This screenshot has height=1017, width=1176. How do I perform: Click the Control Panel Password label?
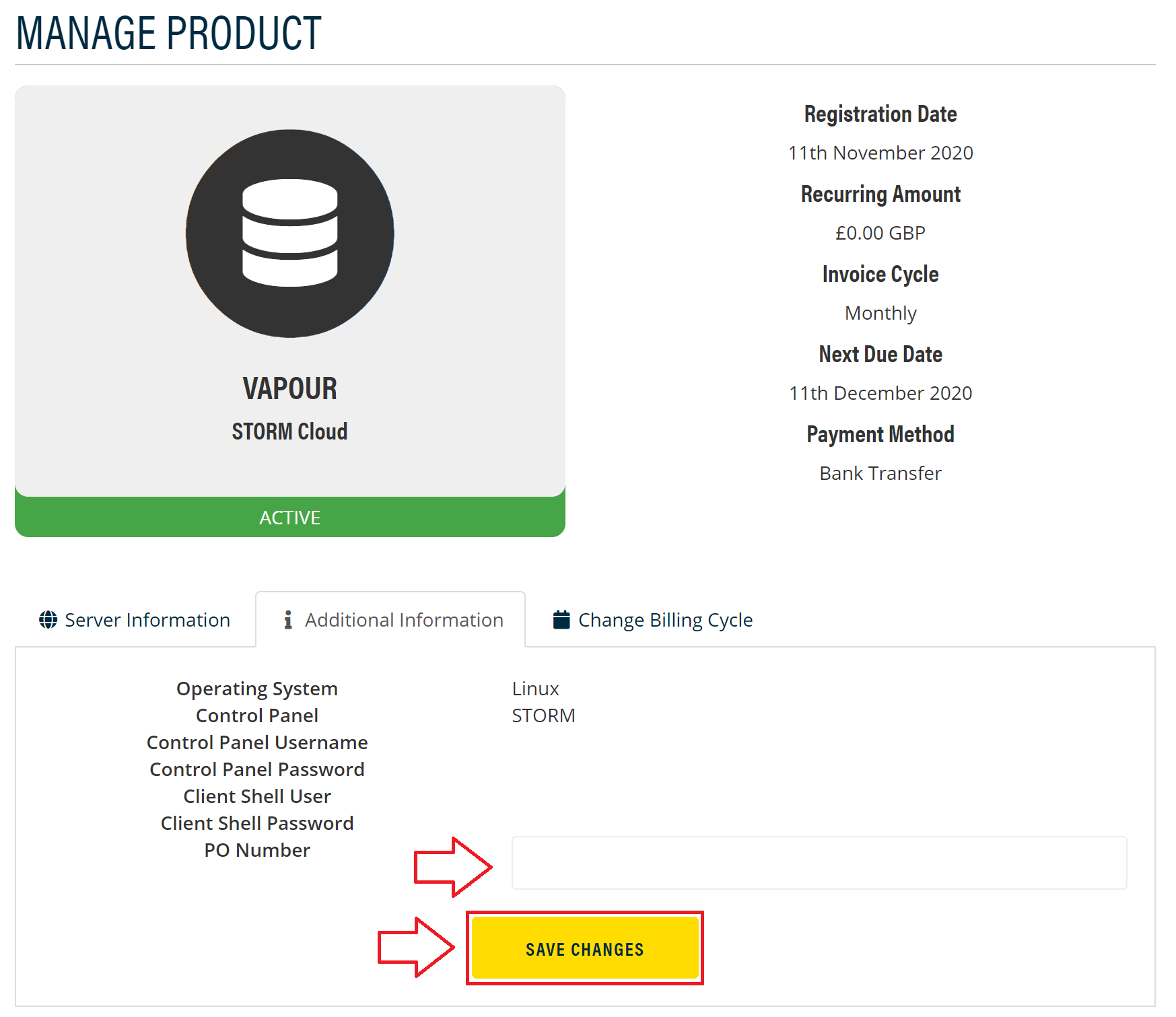pos(257,769)
